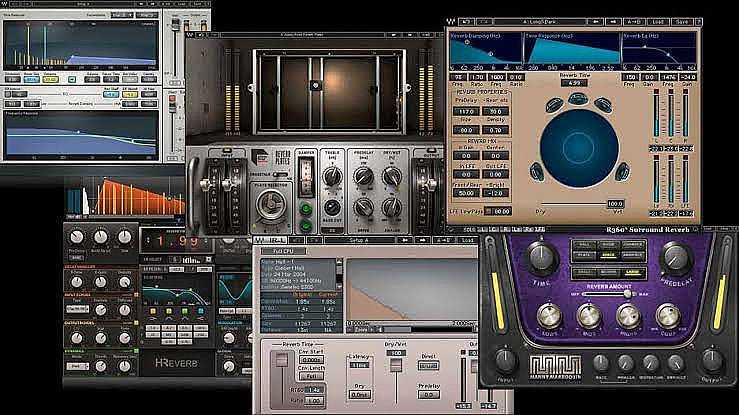Click Plate Selector dial on Reverb Plates

click(x=271, y=204)
